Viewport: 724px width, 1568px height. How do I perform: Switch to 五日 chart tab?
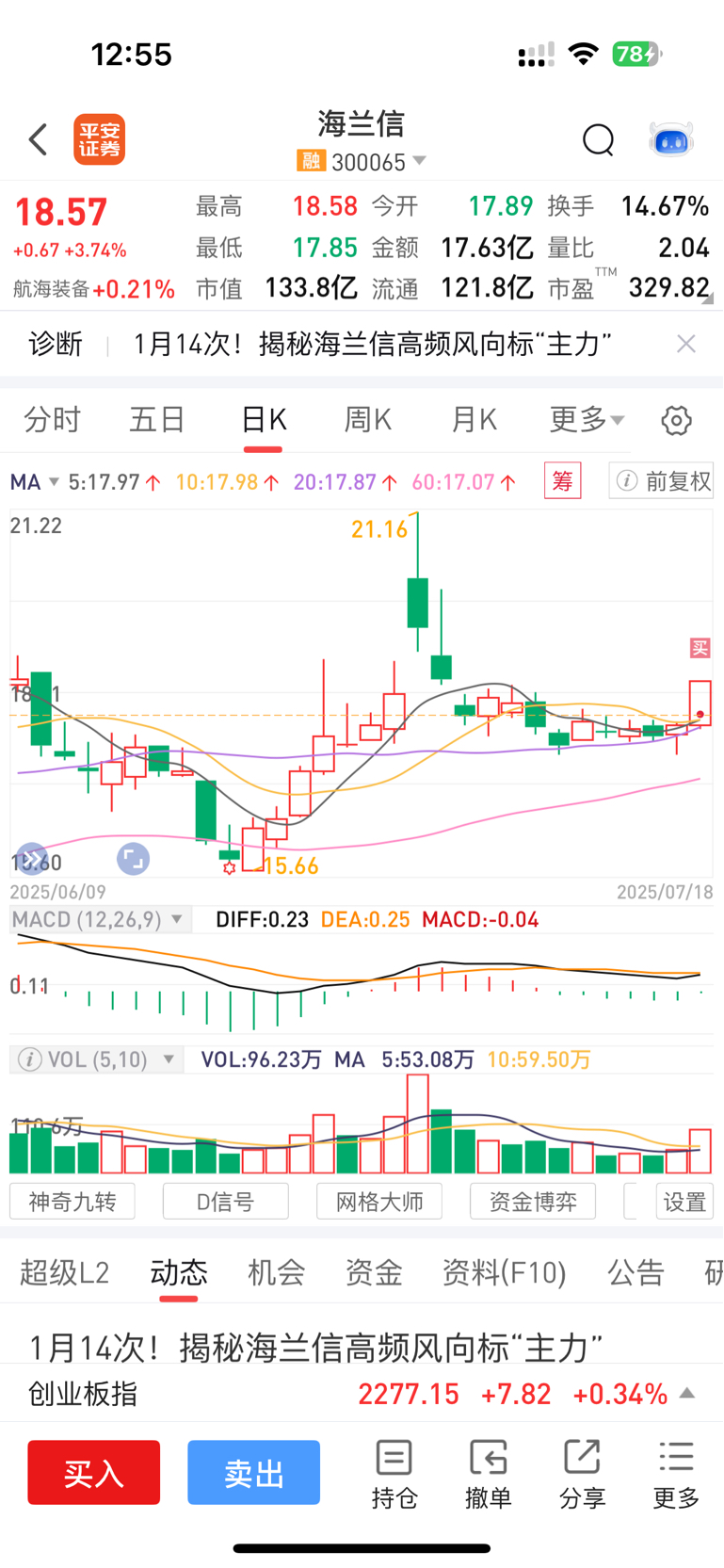157,420
